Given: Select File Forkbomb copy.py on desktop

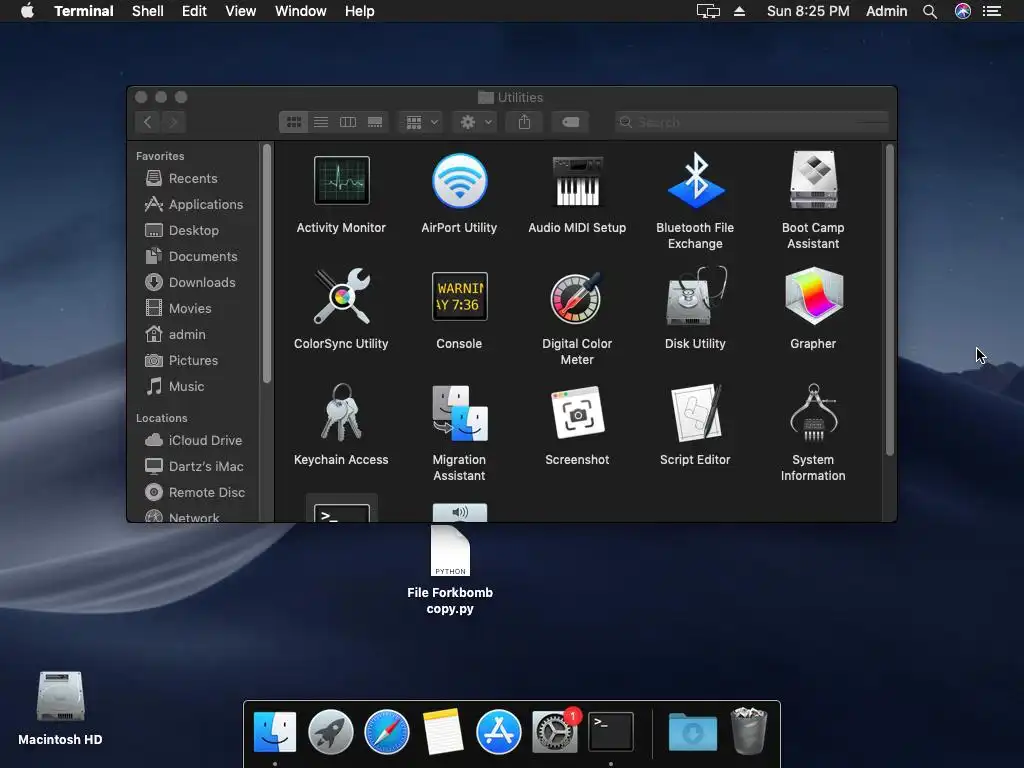Looking at the screenshot, I should [450, 552].
